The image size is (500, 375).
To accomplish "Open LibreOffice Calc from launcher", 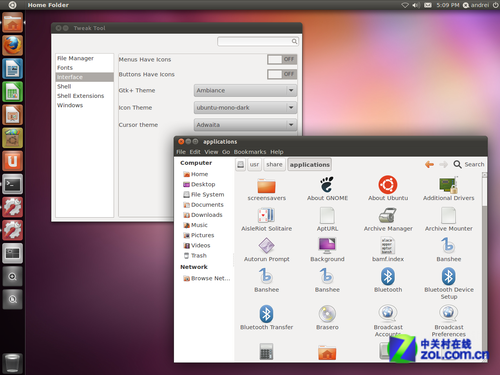I will pos(13,92).
